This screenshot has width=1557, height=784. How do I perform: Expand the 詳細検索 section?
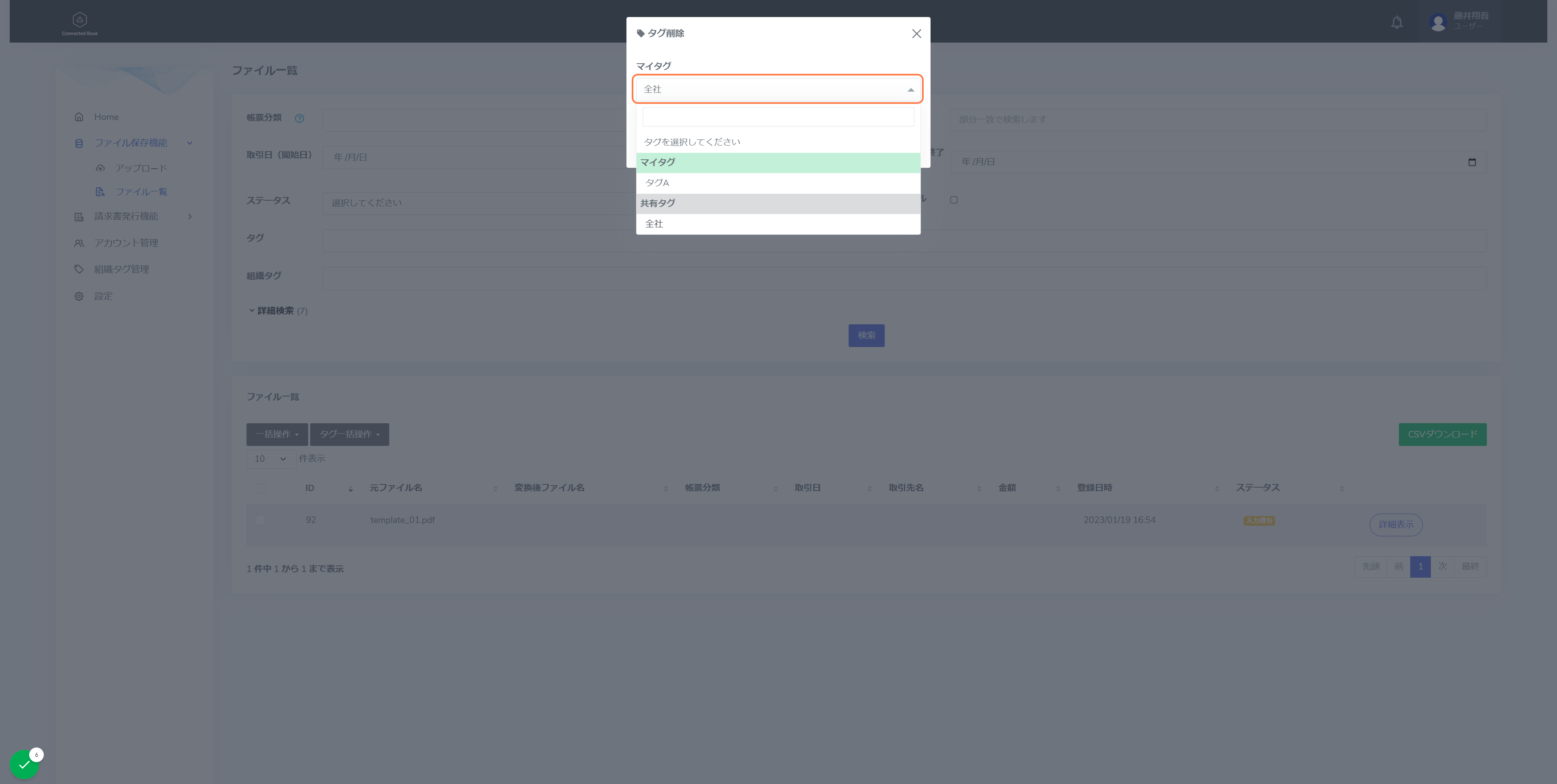[x=277, y=311]
